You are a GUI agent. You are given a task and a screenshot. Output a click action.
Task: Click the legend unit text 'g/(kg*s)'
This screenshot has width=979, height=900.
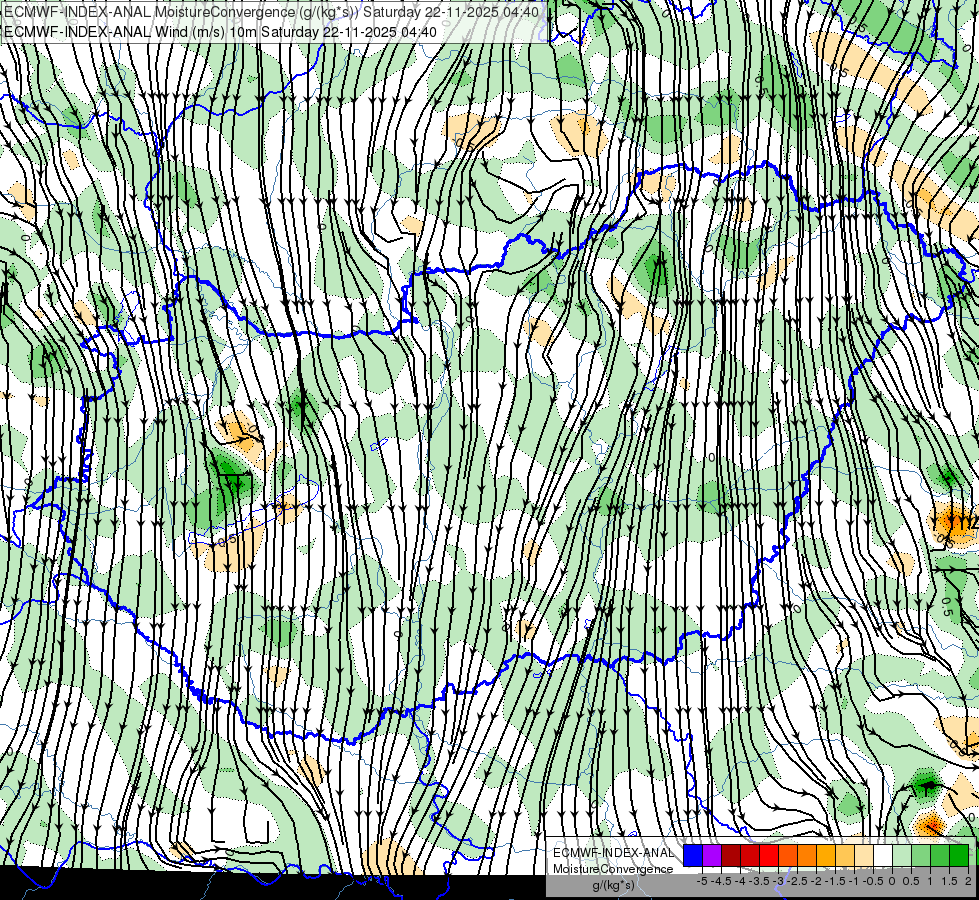614,884
